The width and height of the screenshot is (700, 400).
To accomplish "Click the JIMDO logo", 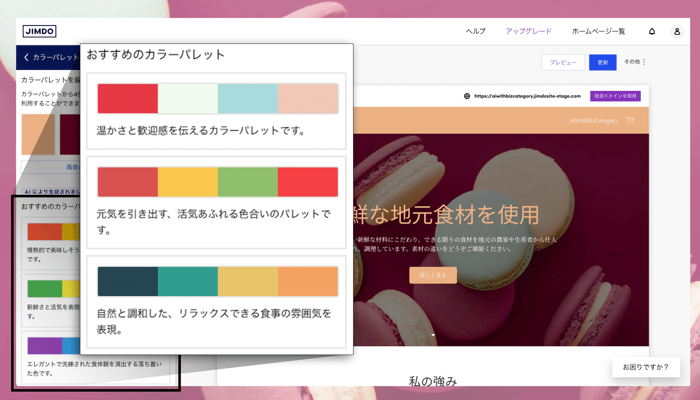I will click(x=39, y=31).
